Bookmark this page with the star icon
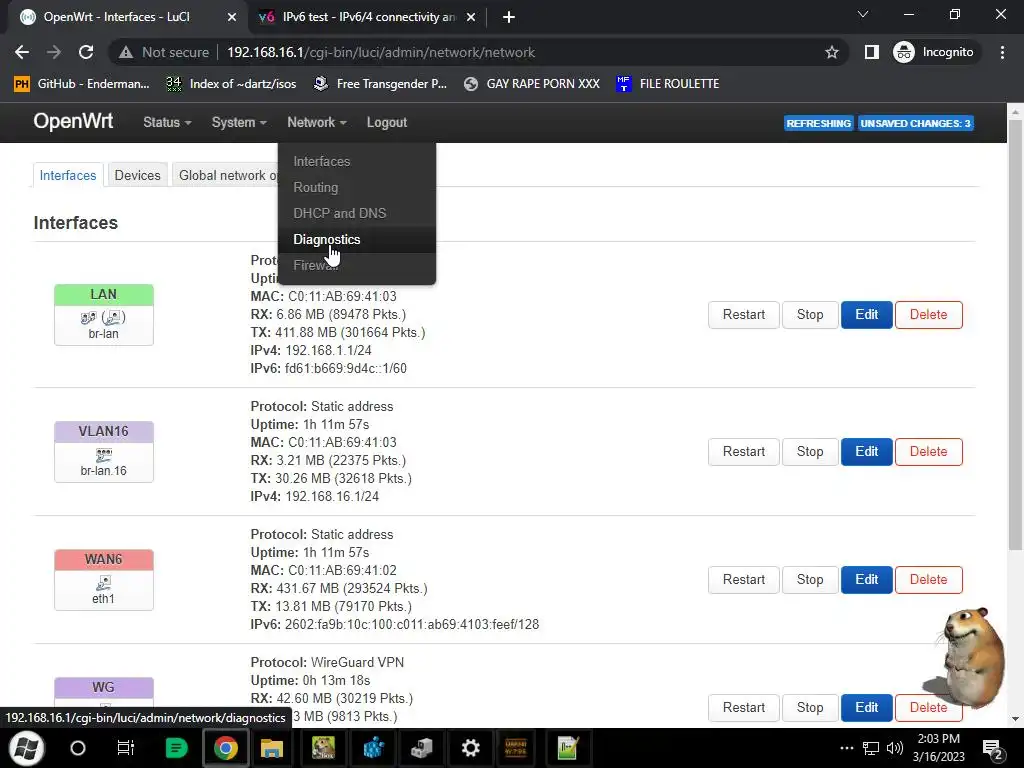This screenshot has height=768, width=1024. [831, 52]
